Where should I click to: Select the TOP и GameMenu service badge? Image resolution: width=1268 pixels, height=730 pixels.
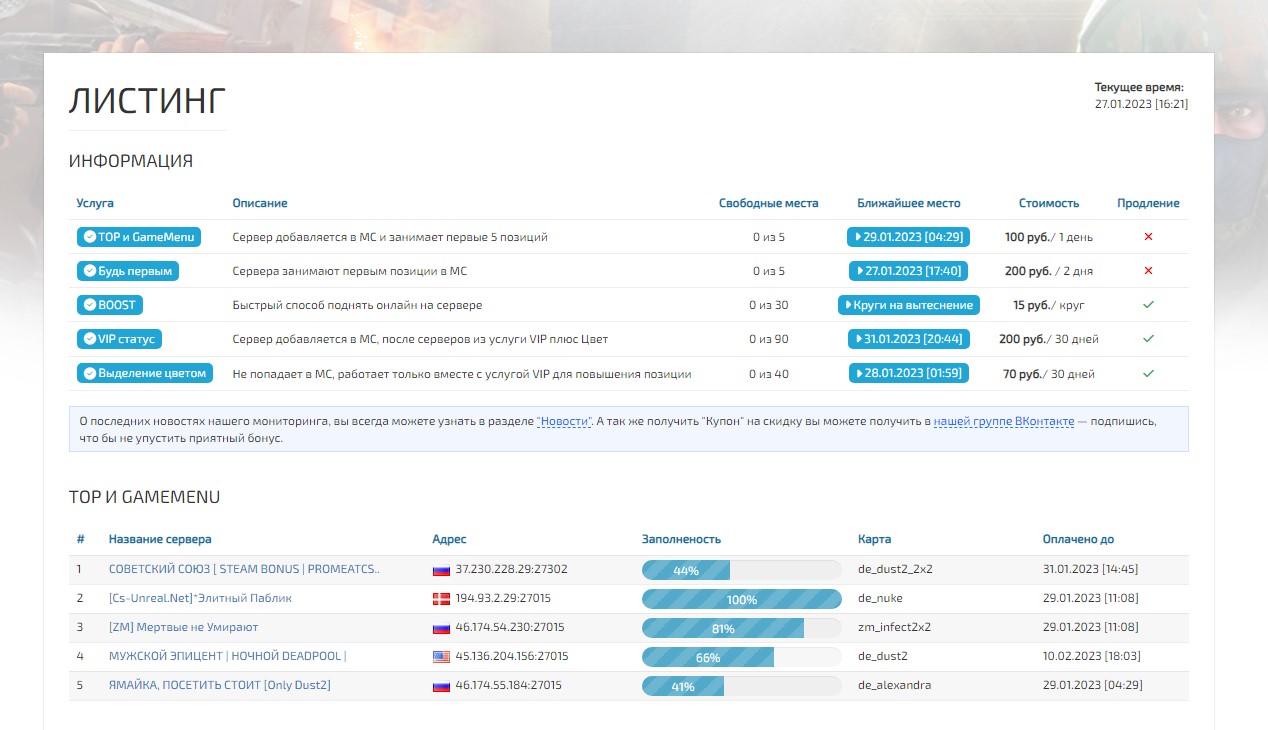click(138, 237)
